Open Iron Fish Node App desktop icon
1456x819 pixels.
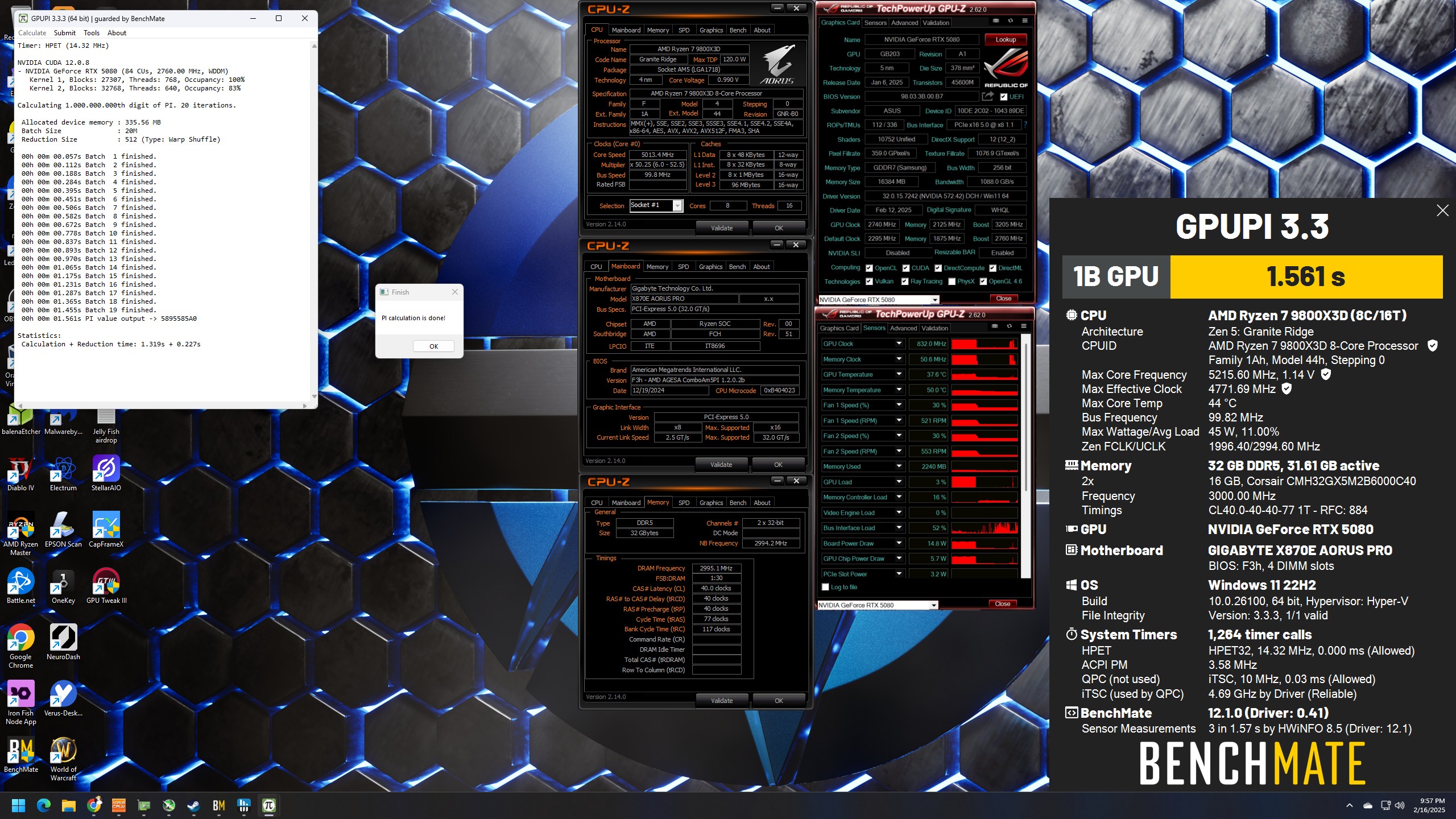(x=20, y=703)
